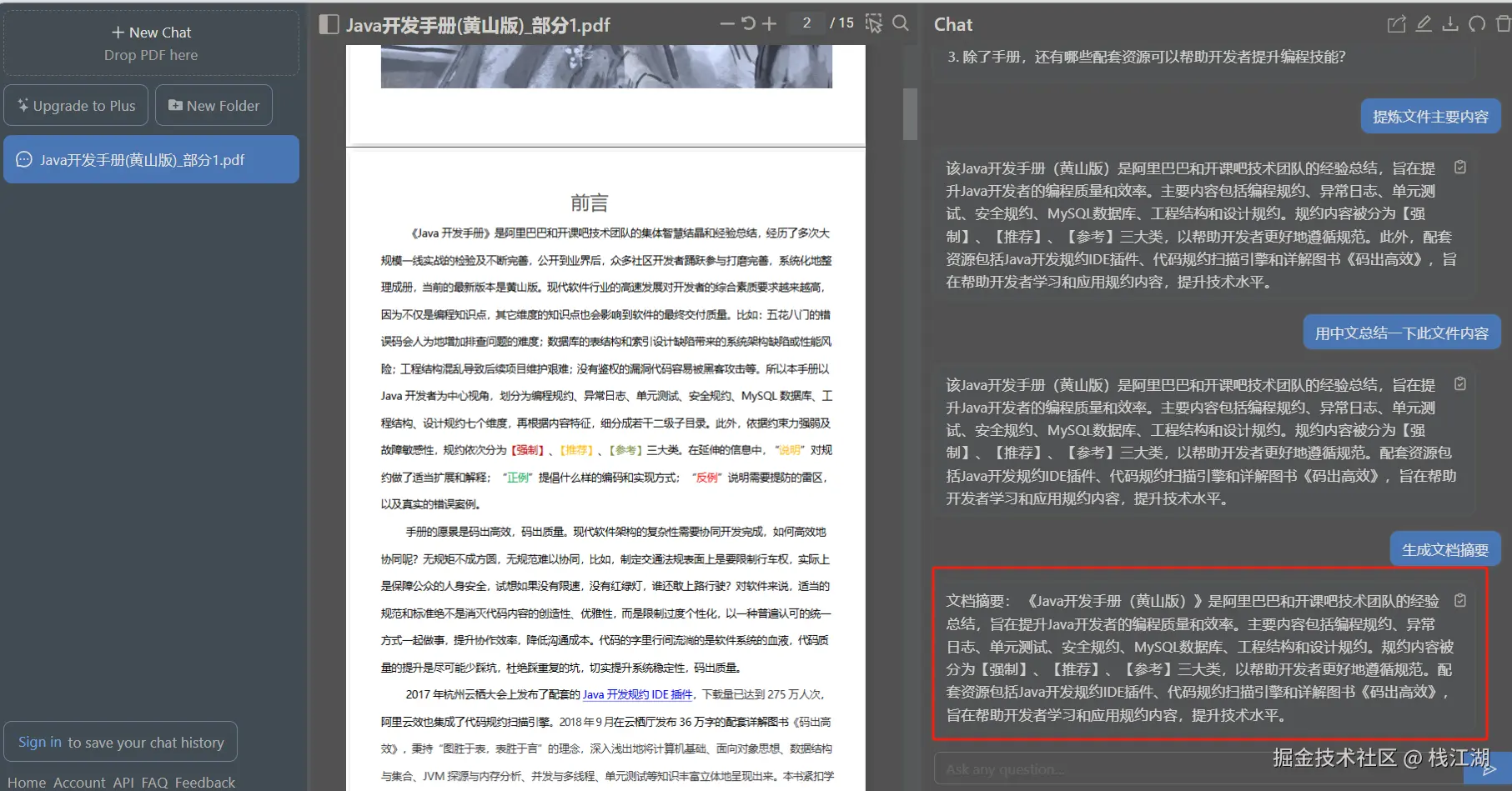The height and width of the screenshot is (791, 1512).
Task: Copy the second Chinese summary response
Action: pyautogui.click(x=1460, y=384)
